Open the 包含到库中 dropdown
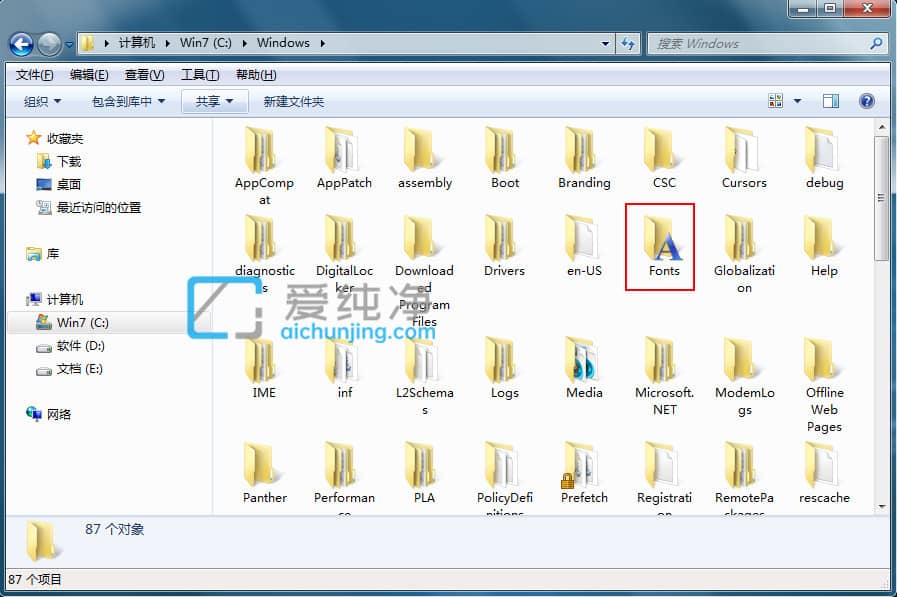Viewport: 897px width, 597px height. tap(128, 102)
